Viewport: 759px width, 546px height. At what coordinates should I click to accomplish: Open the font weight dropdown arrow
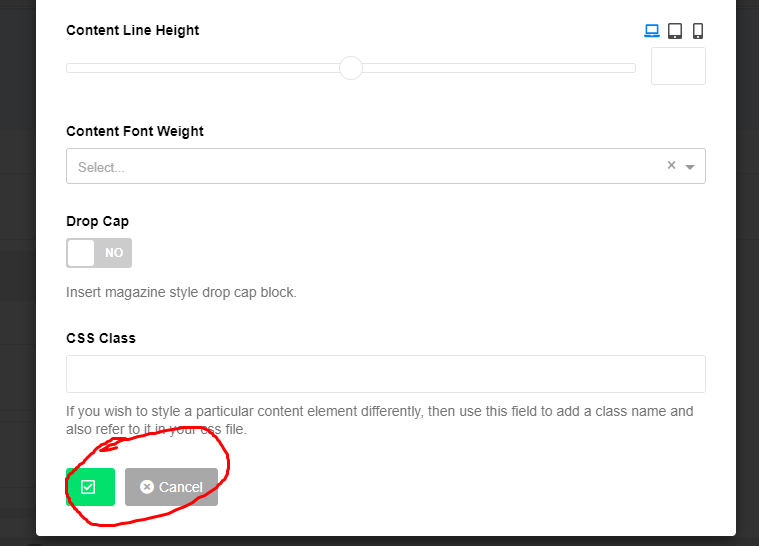(x=690, y=167)
